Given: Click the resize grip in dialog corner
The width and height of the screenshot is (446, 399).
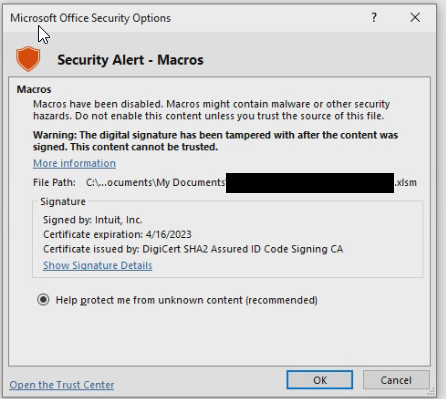Looking at the screenshot, I should (432, 391).
